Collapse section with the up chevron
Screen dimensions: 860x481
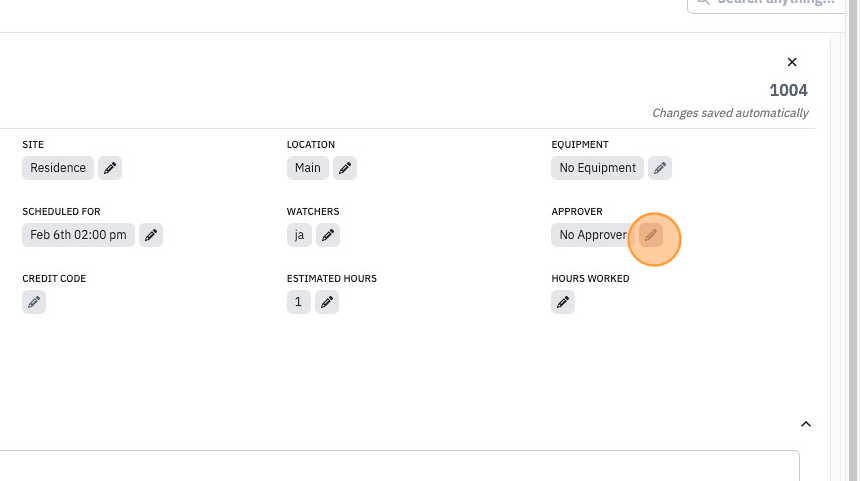click(806, 424)
